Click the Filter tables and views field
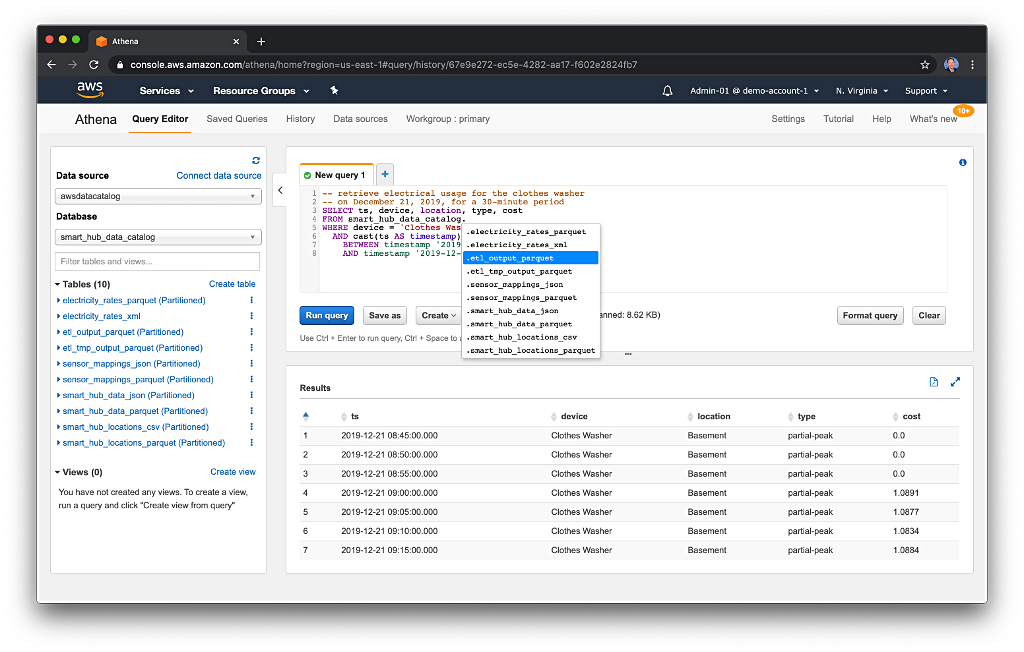This screenshot has width=1024, height=652. (157, 261)
